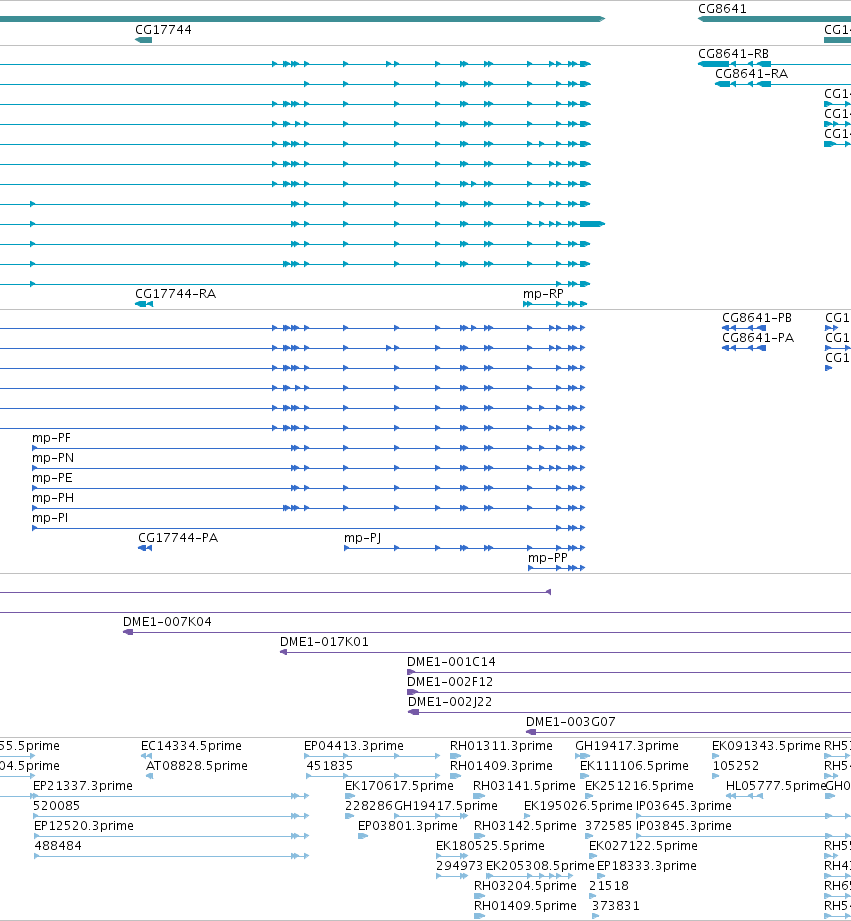Click the GH19417.3prime label
851x921 pixels.
point(627,746)
